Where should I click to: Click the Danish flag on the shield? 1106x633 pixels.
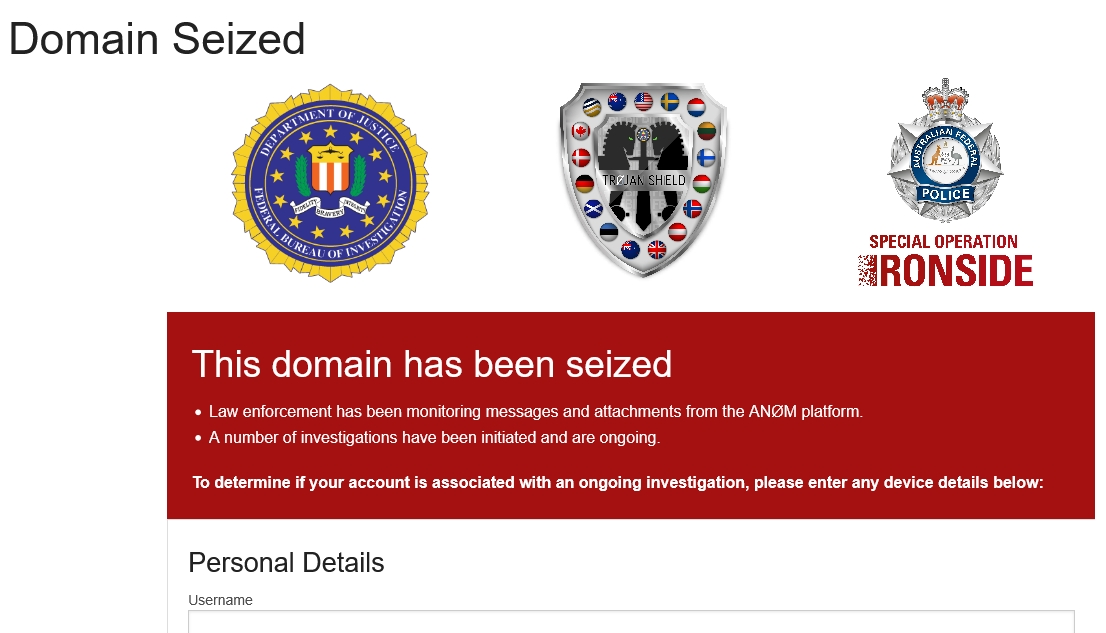[x=581, y=157]
